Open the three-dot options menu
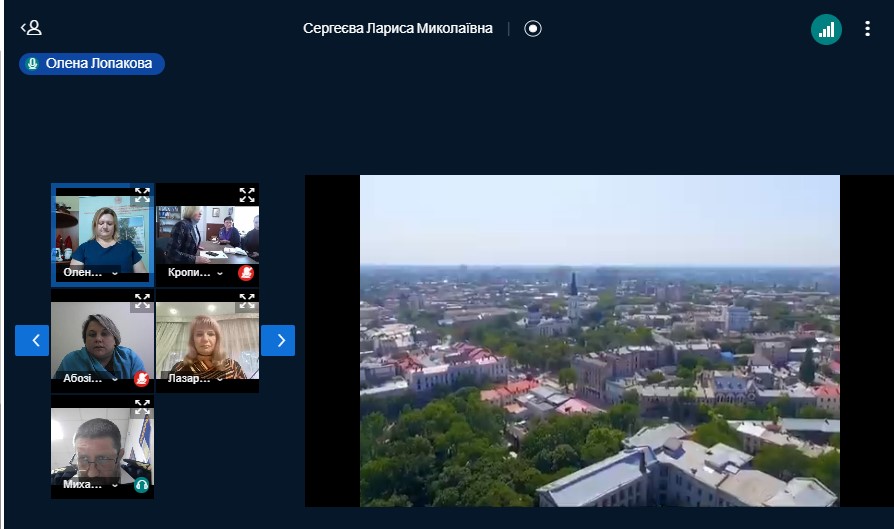 pyautogui.click(x=867, y=29)
